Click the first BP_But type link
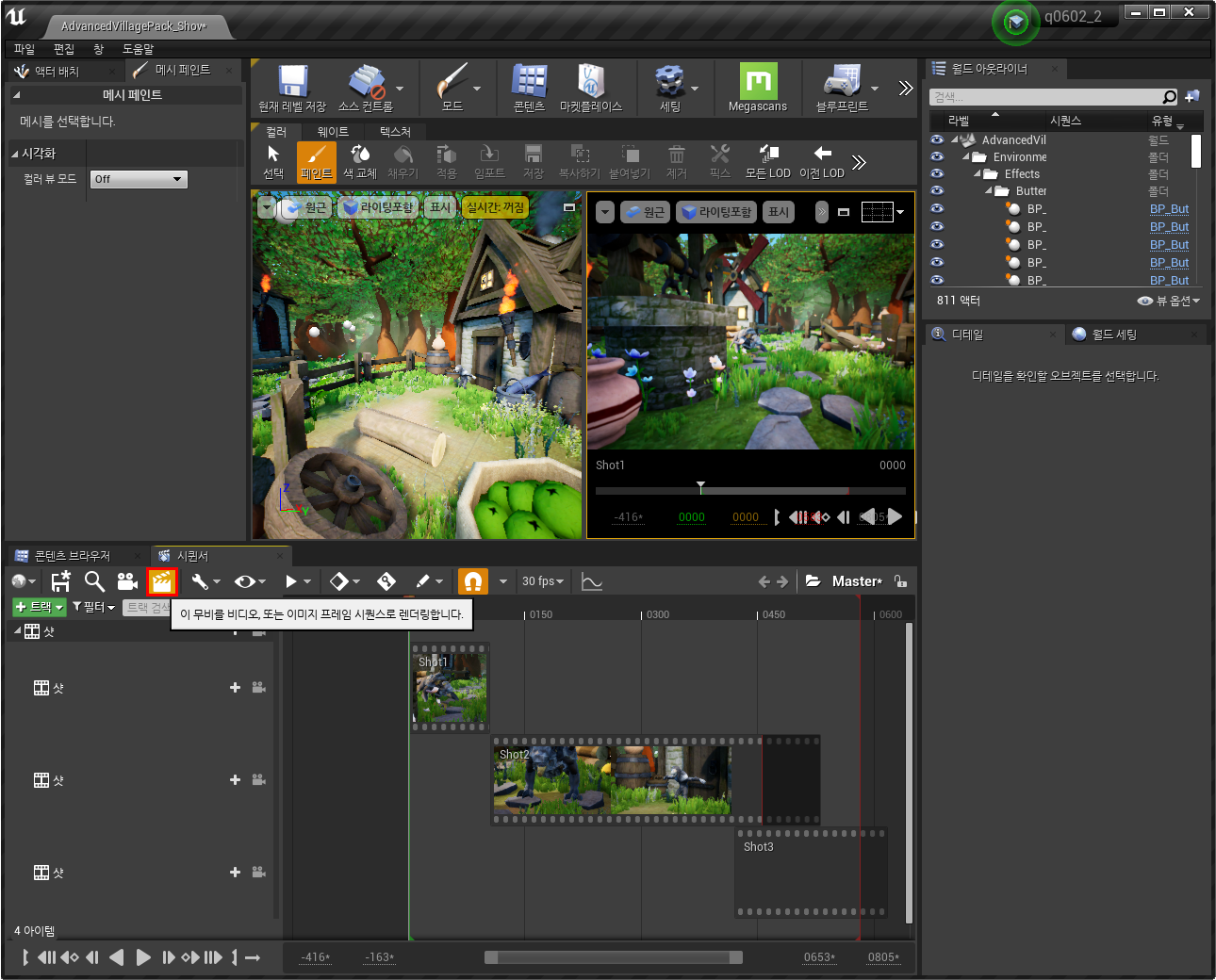 [x=1169, y=209]
